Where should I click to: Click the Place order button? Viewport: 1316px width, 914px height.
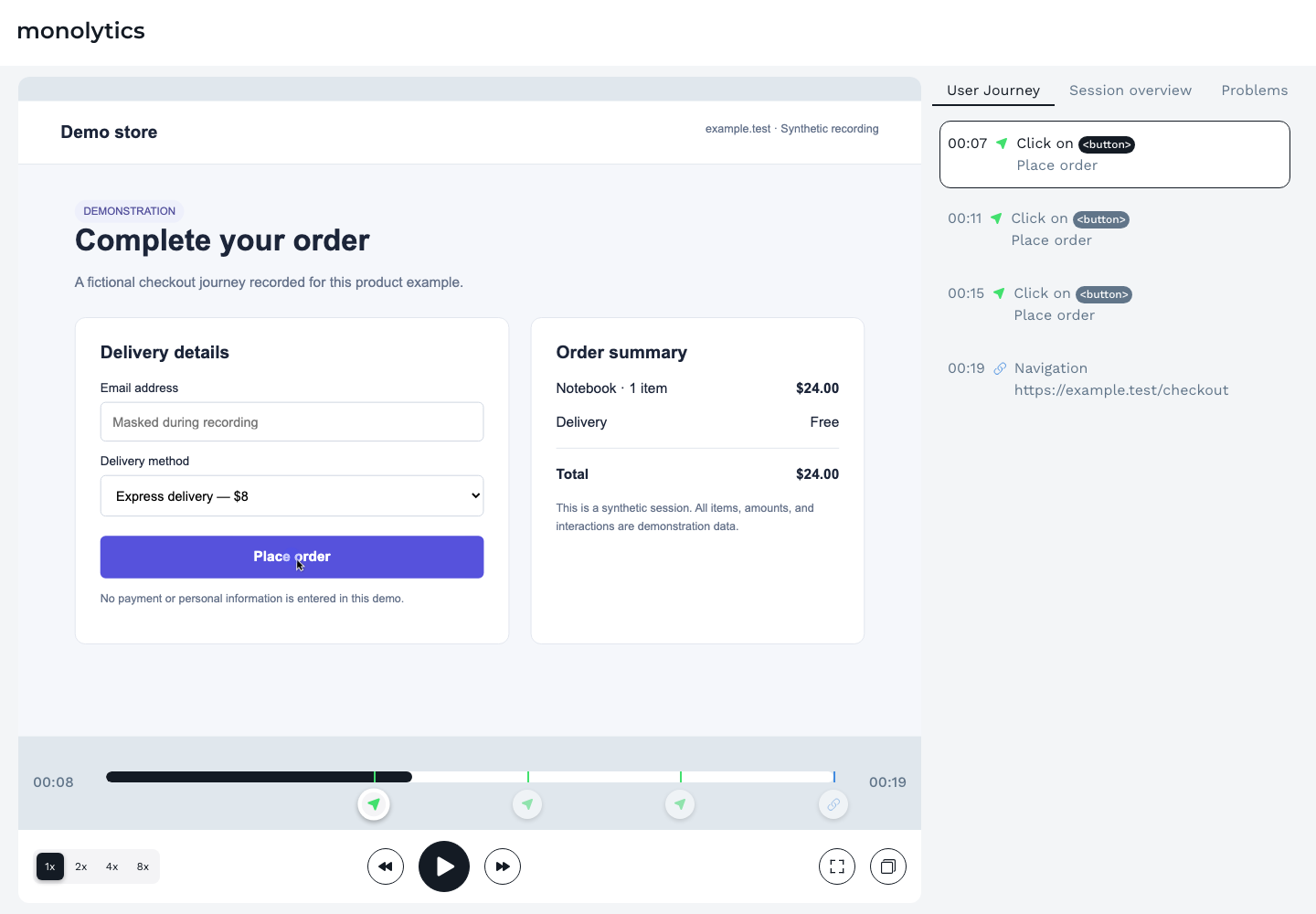click(292, 557)
